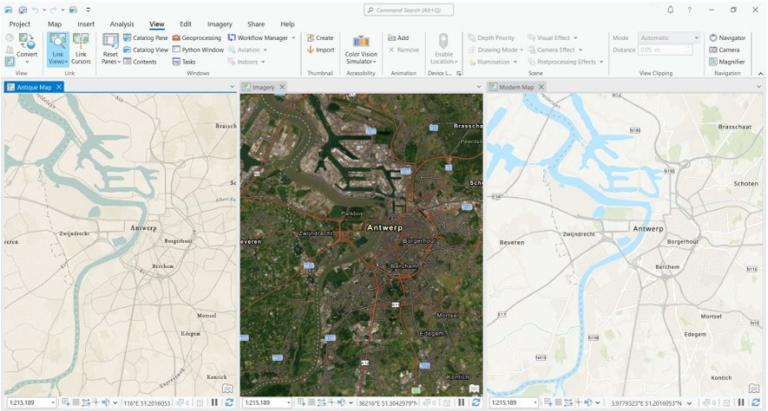Screen dimensions: 768x411
Task: Open the notifications bell
Action: [x=670, y=10]
